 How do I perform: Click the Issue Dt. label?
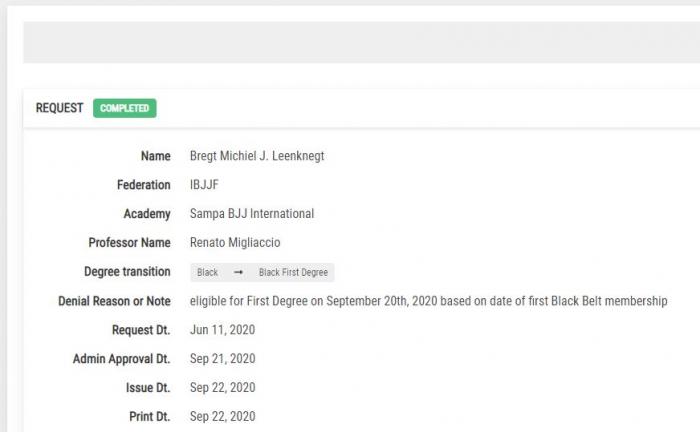(x=148, y=388)
